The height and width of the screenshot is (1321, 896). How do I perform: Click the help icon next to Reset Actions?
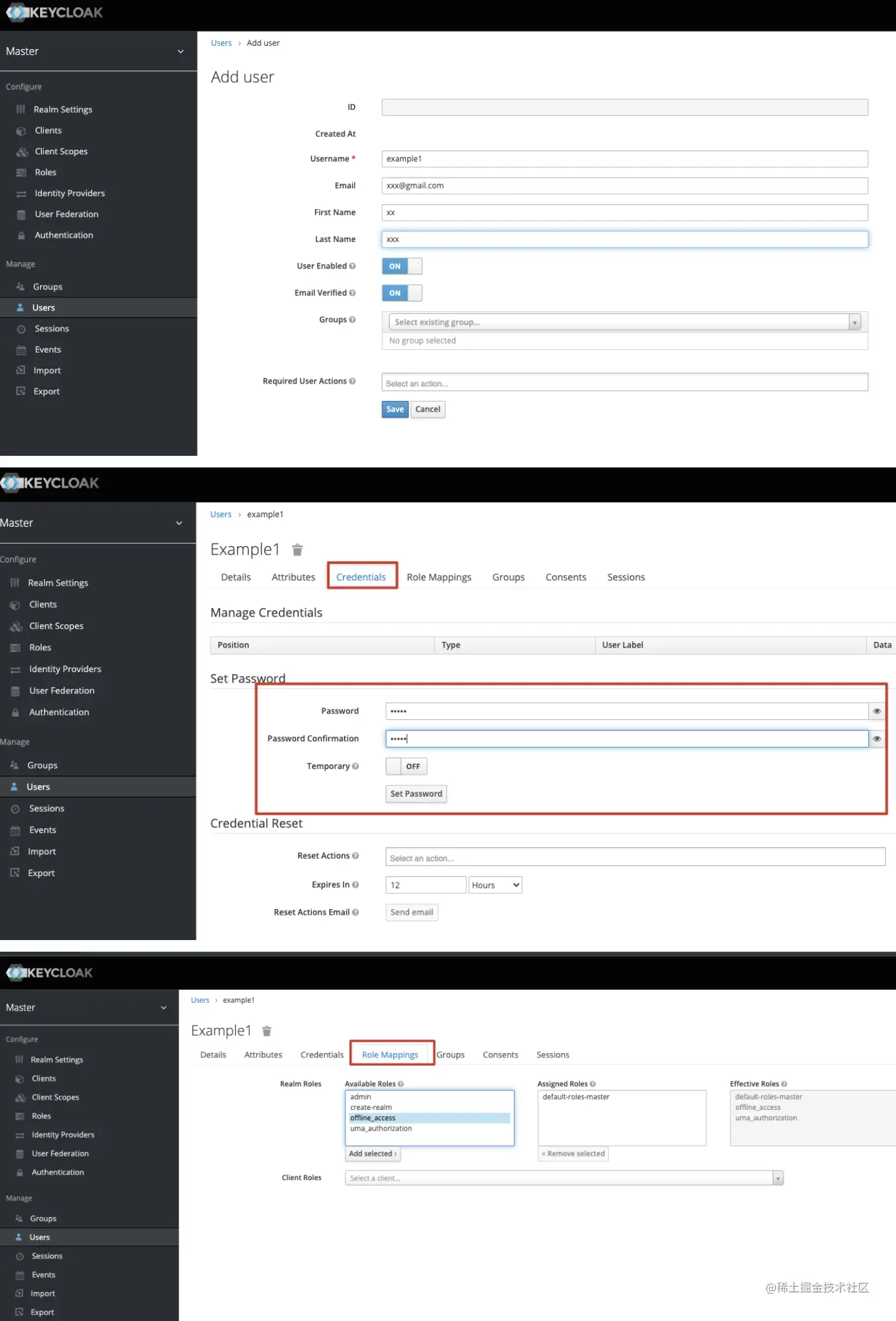point(356,856)
